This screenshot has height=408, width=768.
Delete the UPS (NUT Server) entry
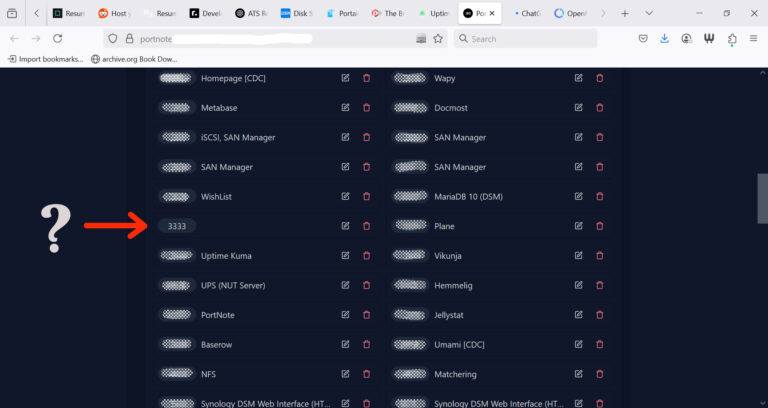366,285
